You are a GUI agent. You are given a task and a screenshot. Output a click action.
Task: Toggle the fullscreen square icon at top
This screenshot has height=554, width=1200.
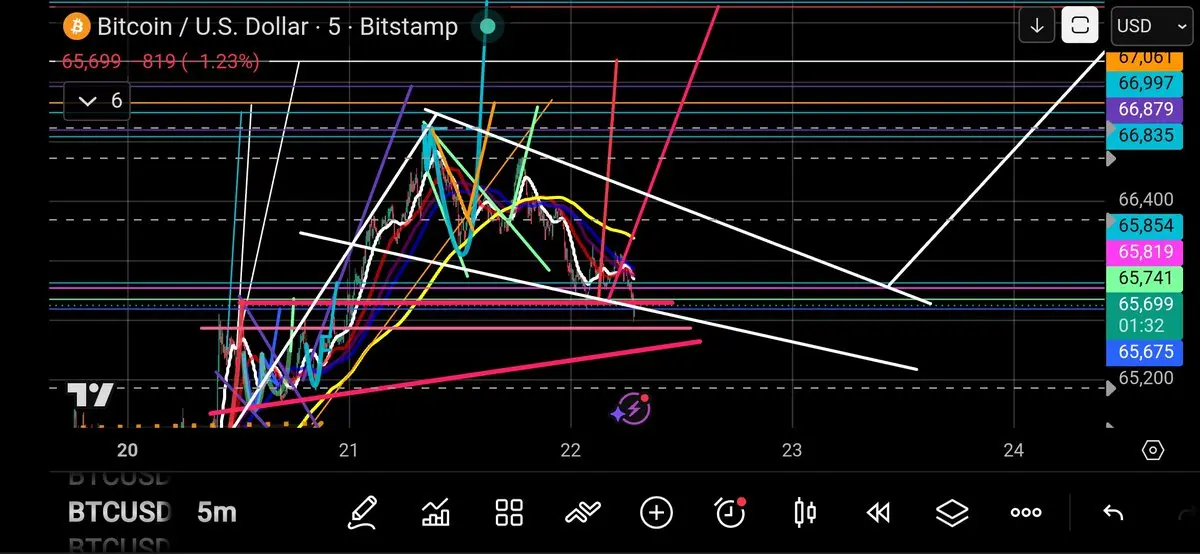click(1081, 26)
